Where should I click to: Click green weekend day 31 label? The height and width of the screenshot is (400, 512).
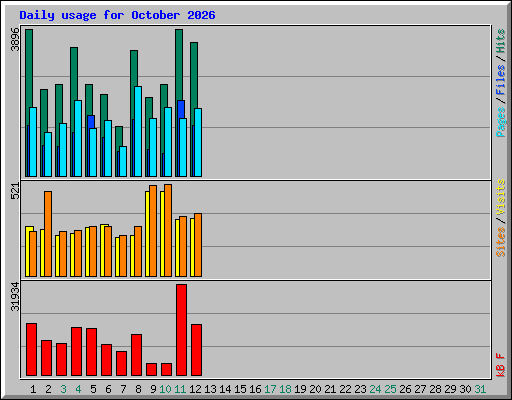coord(480,389)
